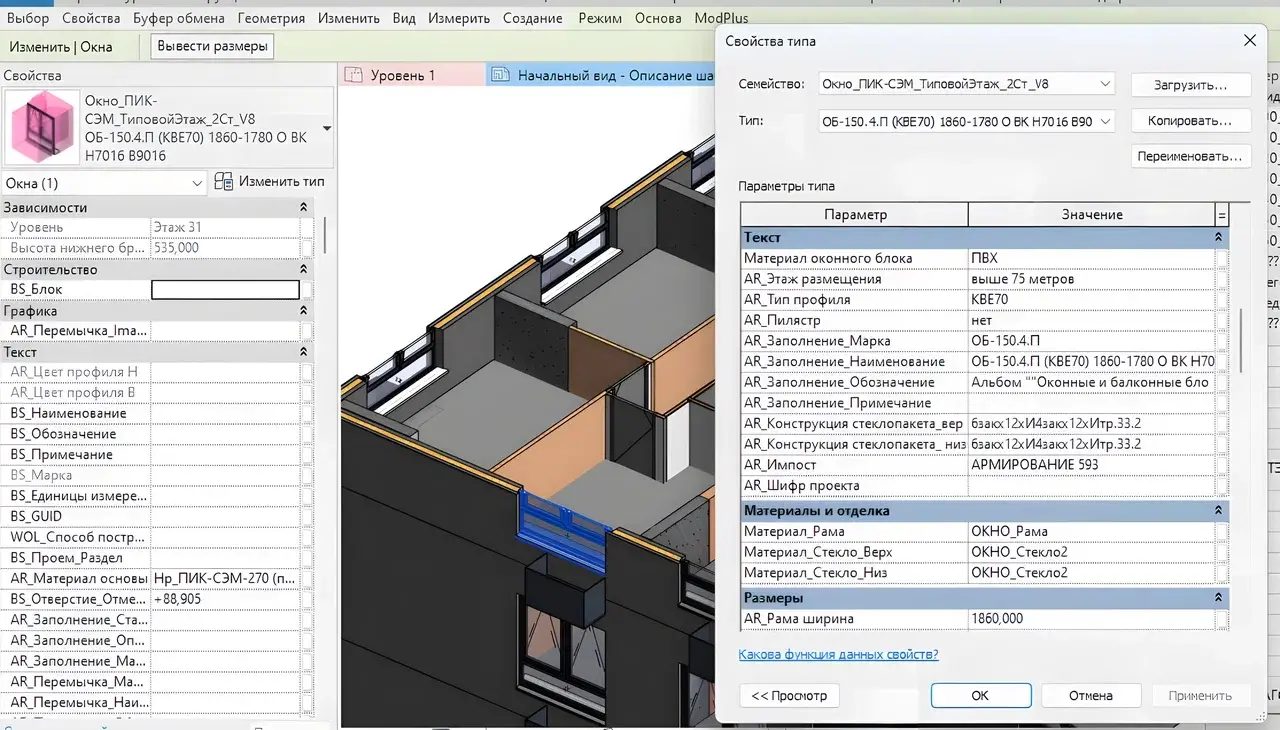1280x730 pixels.
Task: Open the Окна (1) filter dropdown
Action: (x=196, y=183)
